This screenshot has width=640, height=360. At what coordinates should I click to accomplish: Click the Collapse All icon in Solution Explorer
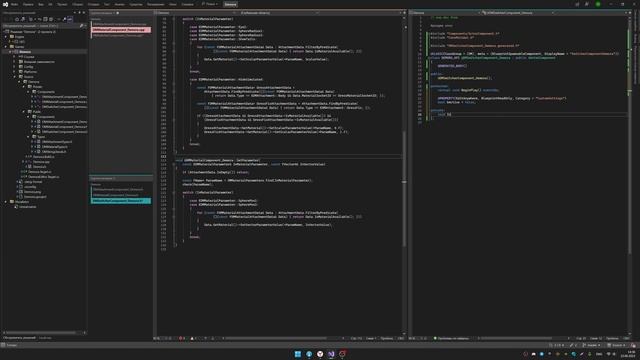tap(45, 19)
